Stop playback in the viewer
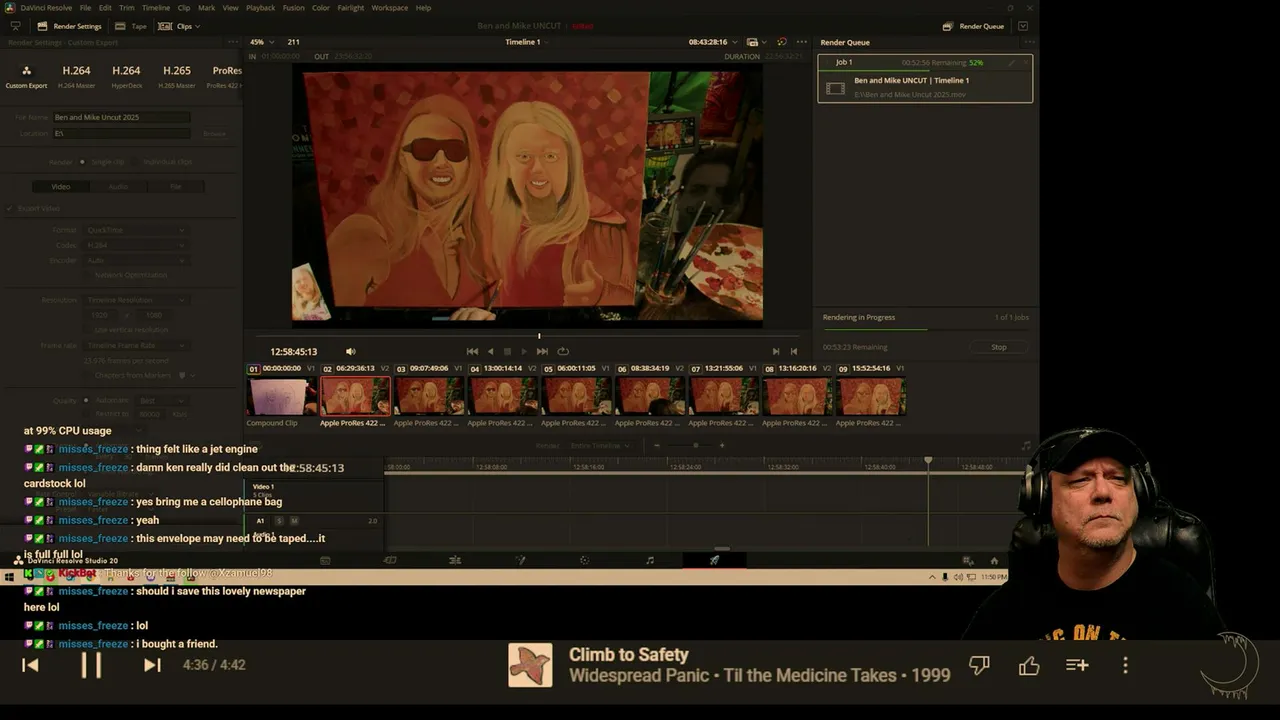The image size is (1280, 720). (x=507, y=351)
